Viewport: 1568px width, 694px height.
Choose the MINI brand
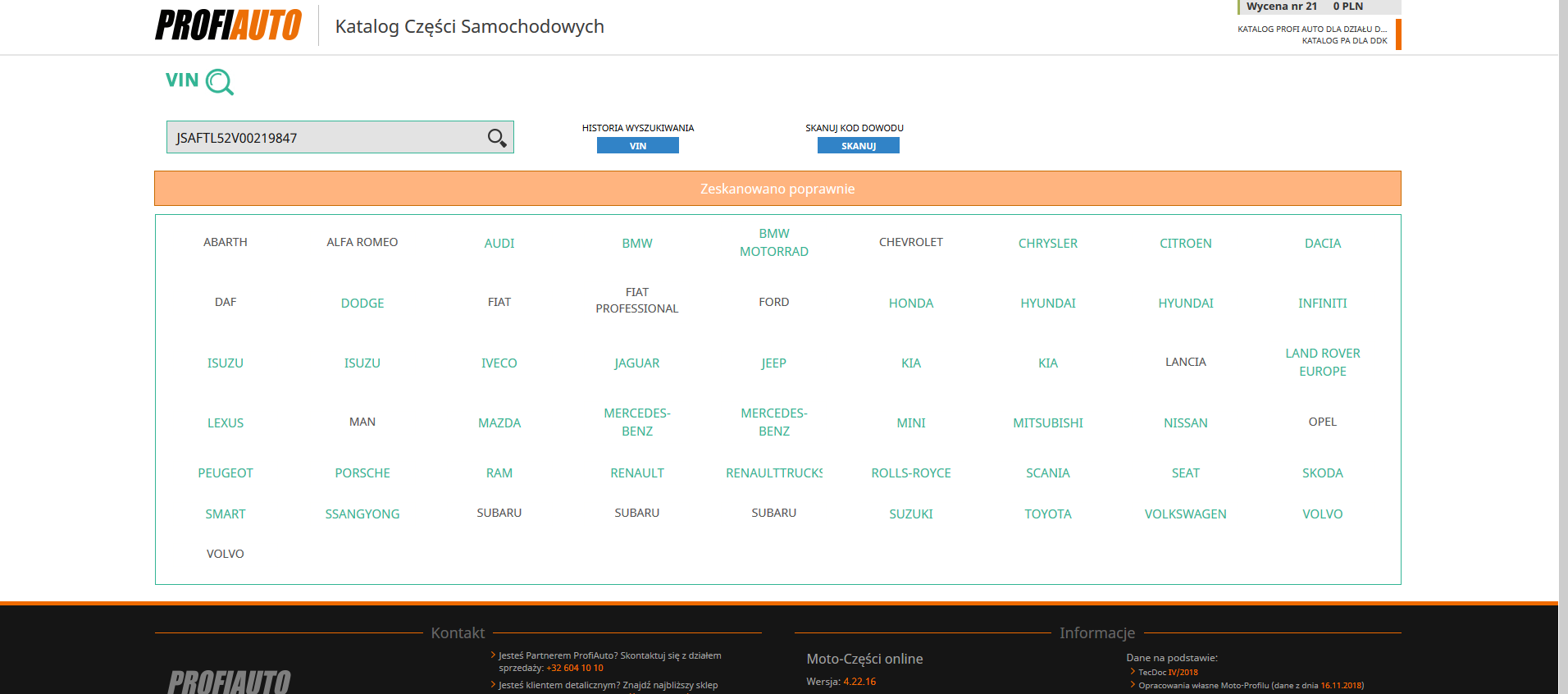point(911,422)
